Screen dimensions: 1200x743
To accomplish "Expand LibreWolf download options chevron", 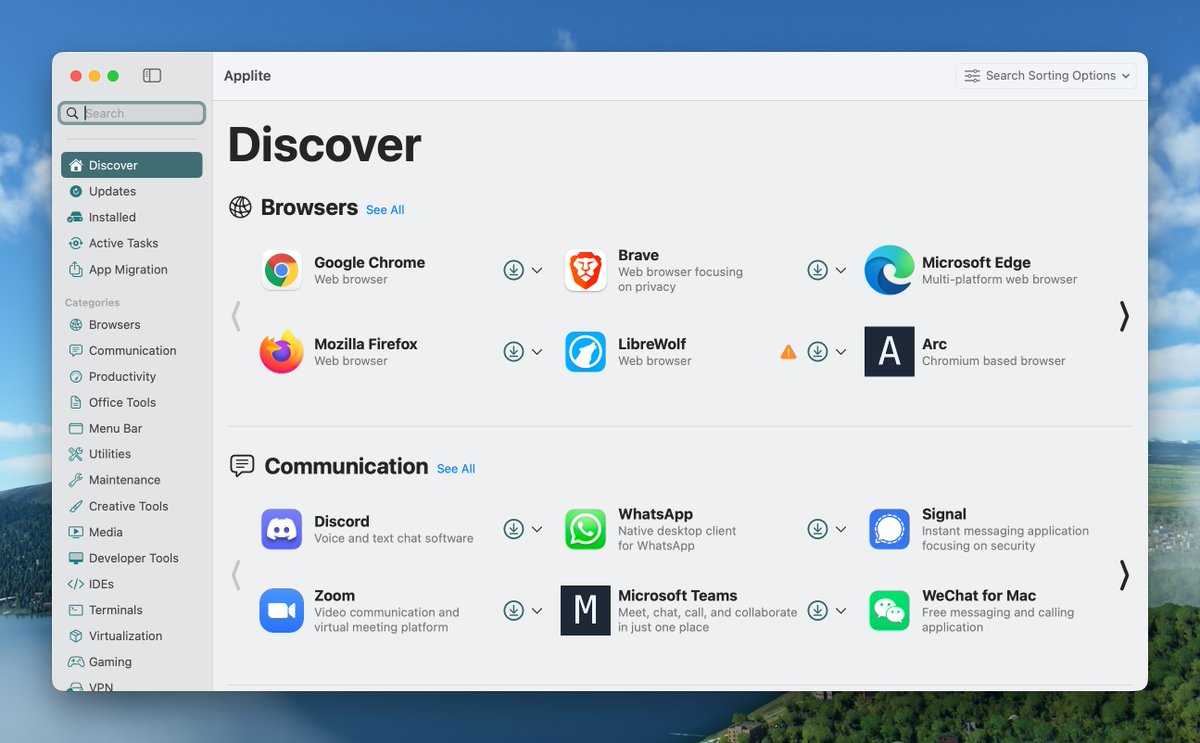I will click(841, 352).
